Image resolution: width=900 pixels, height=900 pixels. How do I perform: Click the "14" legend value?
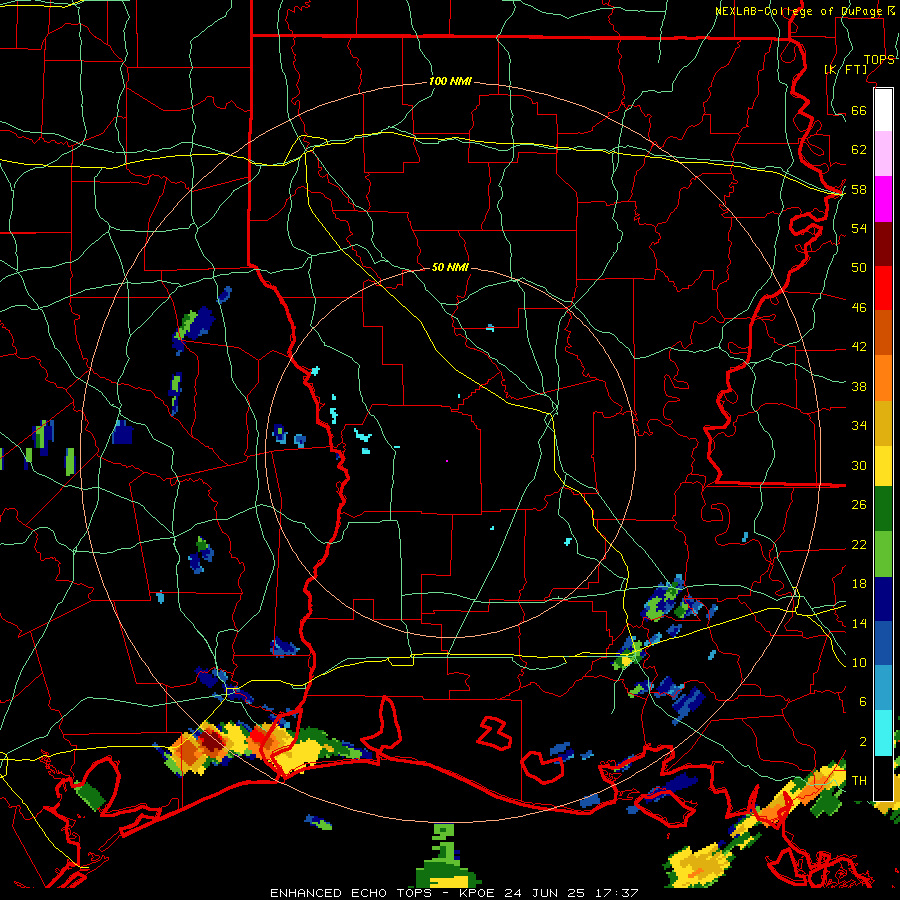pos(859,623)
